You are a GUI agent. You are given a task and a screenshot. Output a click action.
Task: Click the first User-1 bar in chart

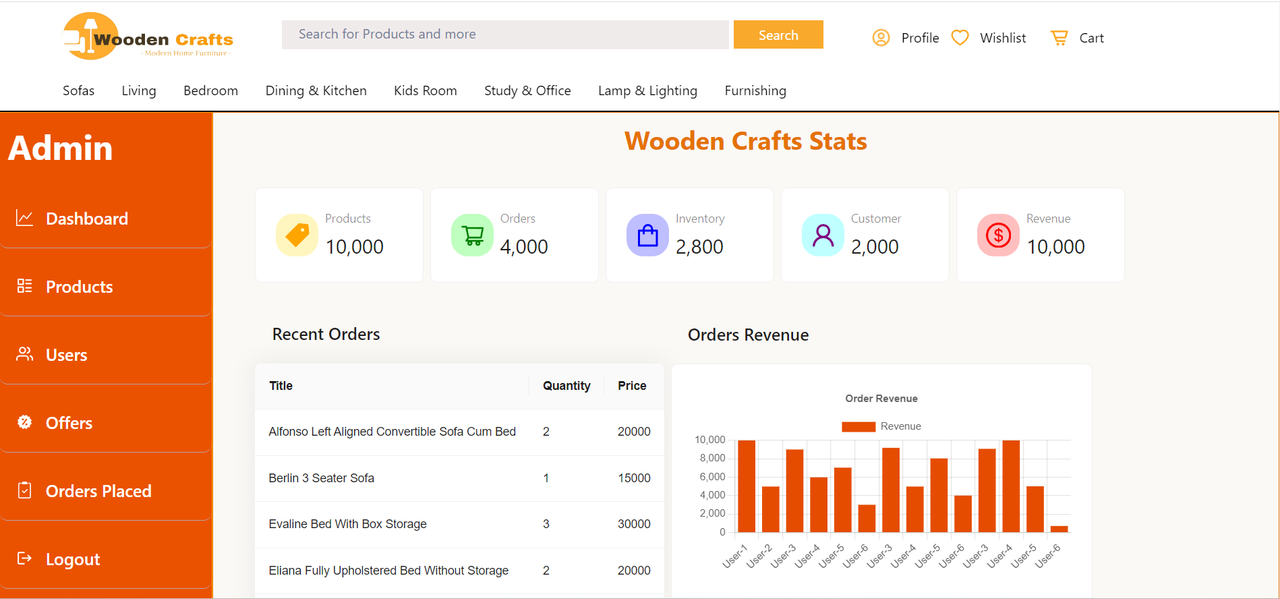746,486
